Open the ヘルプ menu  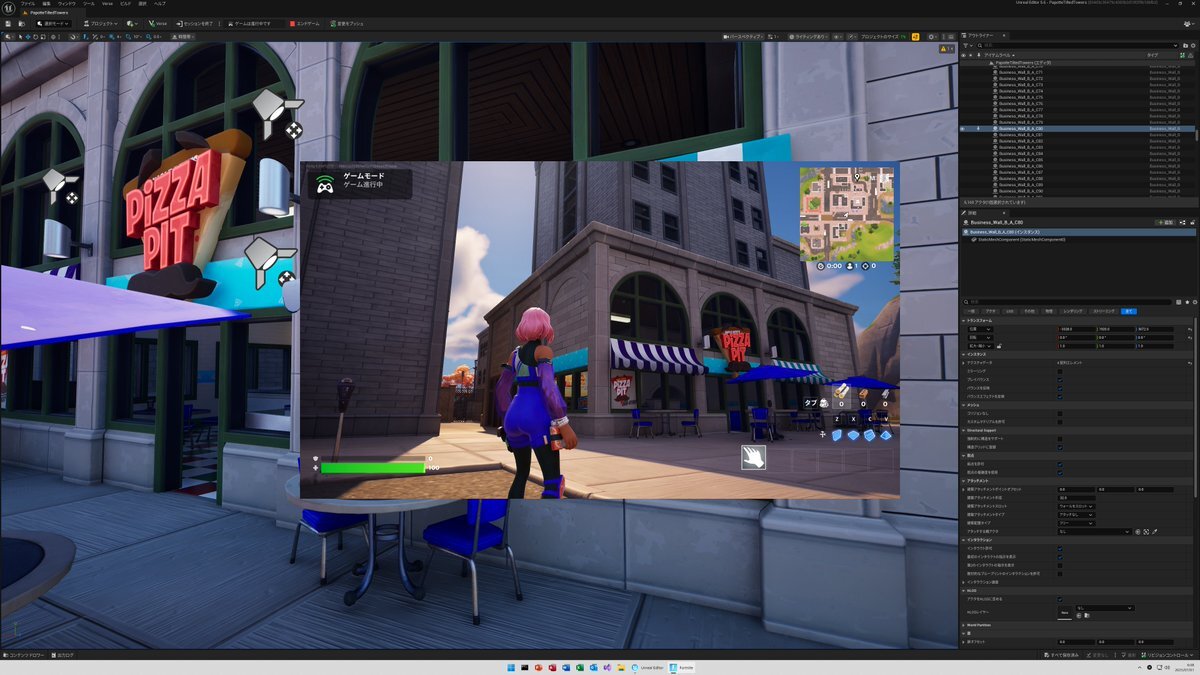(x=160, y=4)
